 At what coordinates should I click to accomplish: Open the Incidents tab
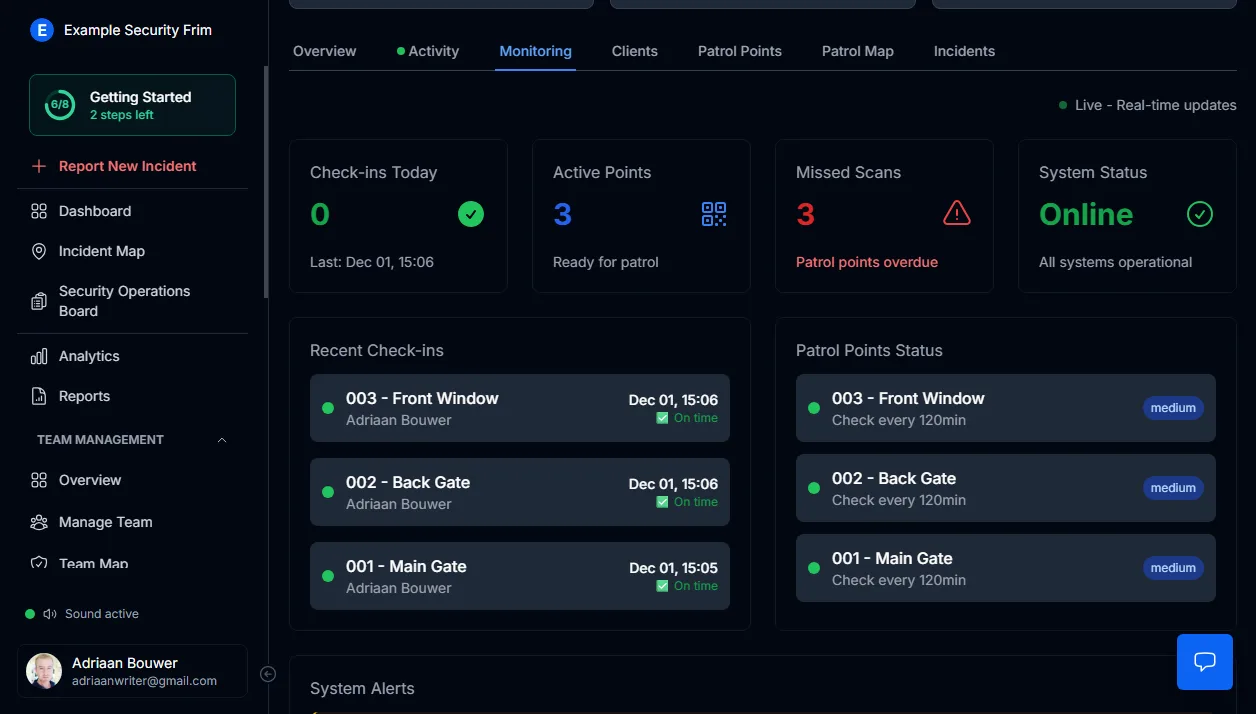[x=964, y=51]
